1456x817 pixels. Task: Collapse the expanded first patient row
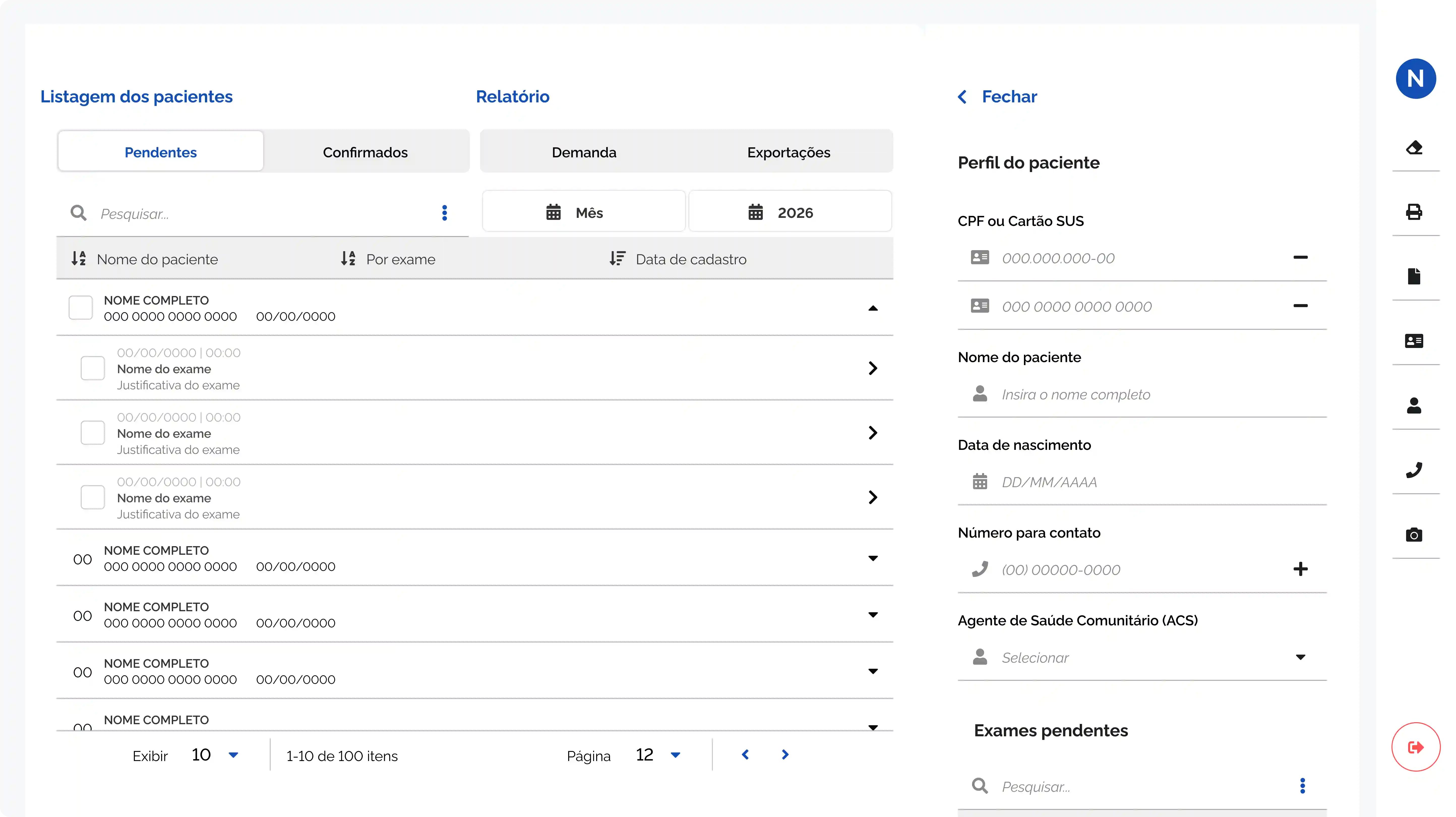tap(873, 308)
